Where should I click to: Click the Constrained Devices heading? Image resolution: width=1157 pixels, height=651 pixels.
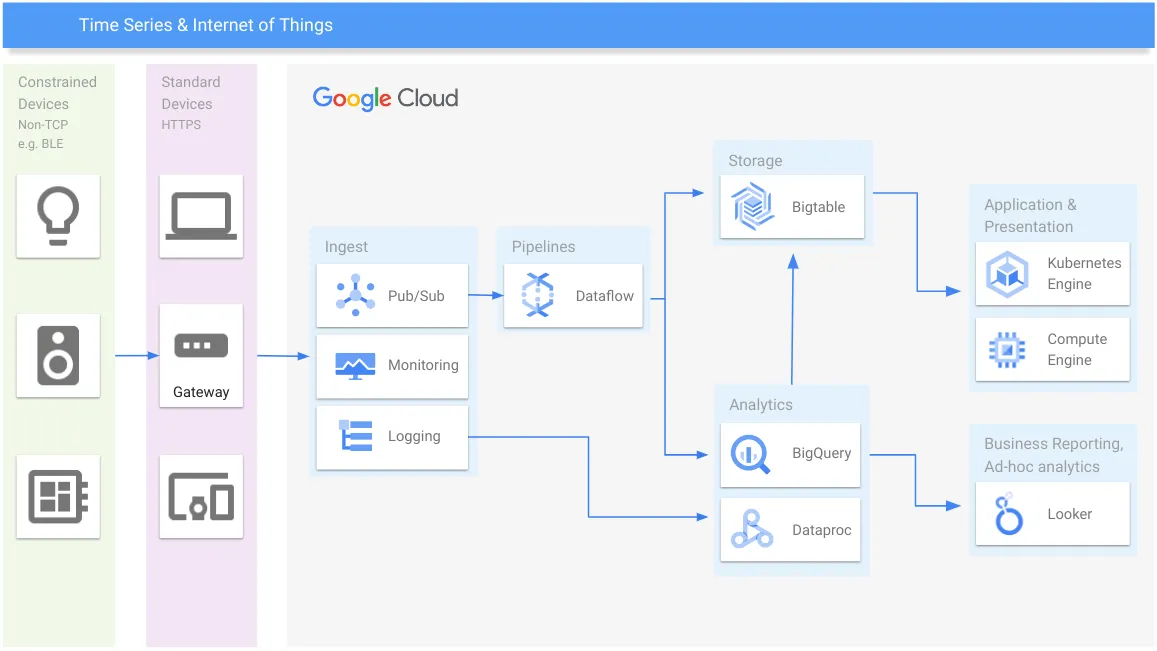click(57, 93)
